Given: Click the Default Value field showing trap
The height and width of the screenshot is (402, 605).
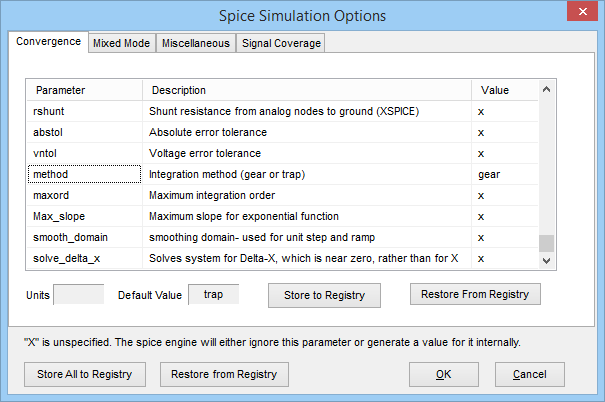Looking at the screenshot, I should click(212, 294).
